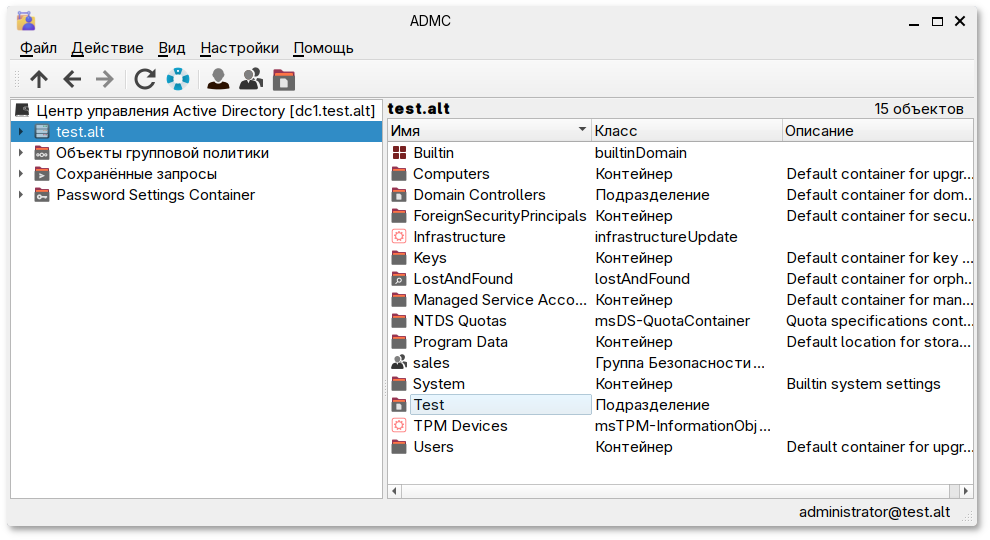This screenshot has width=990, height=540.
Task: Expand the test.alt tree node
Action: point(21,132)
